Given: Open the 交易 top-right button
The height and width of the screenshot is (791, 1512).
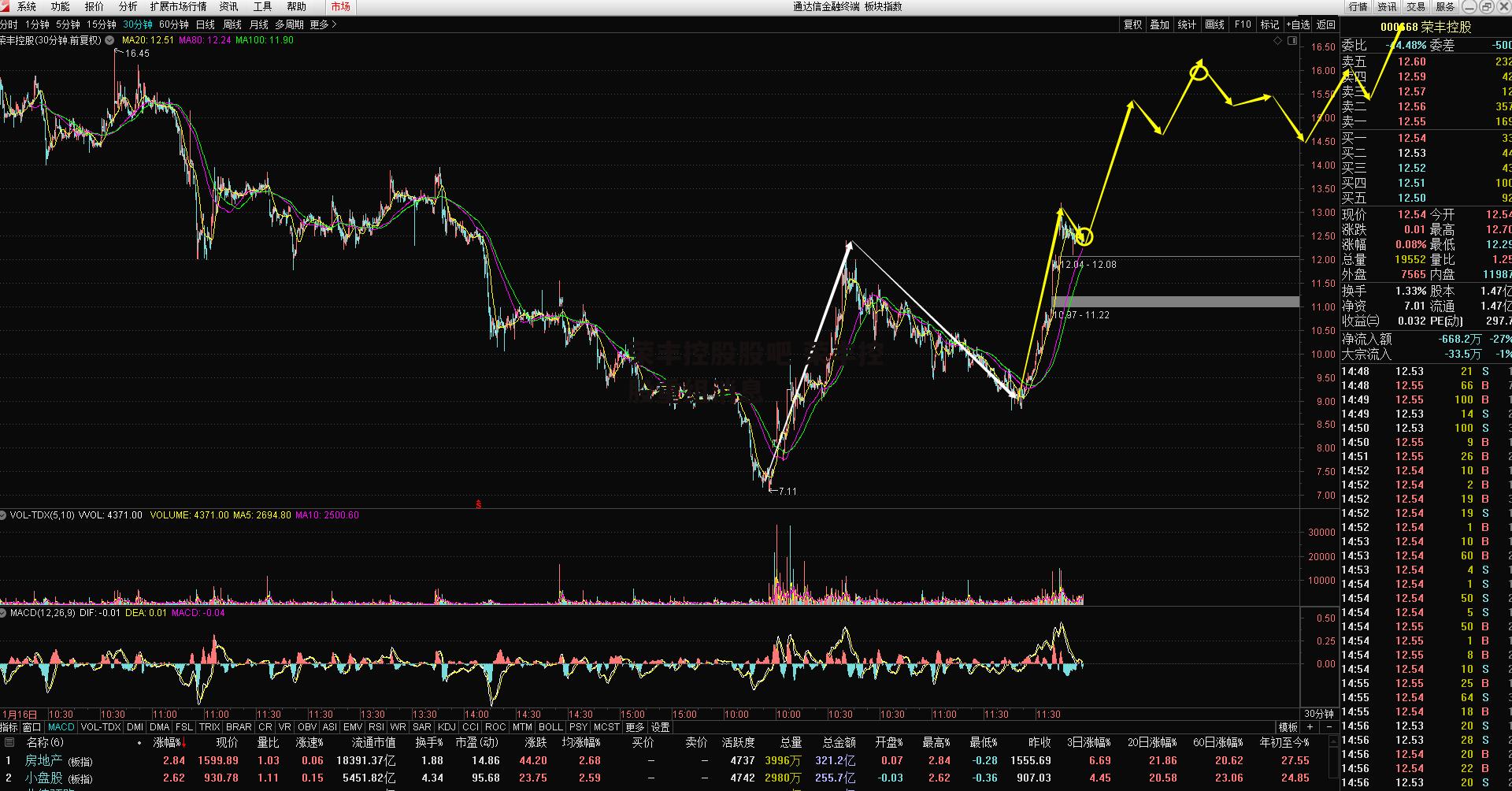Looking at the screenshot, I should click(1416, 6).
